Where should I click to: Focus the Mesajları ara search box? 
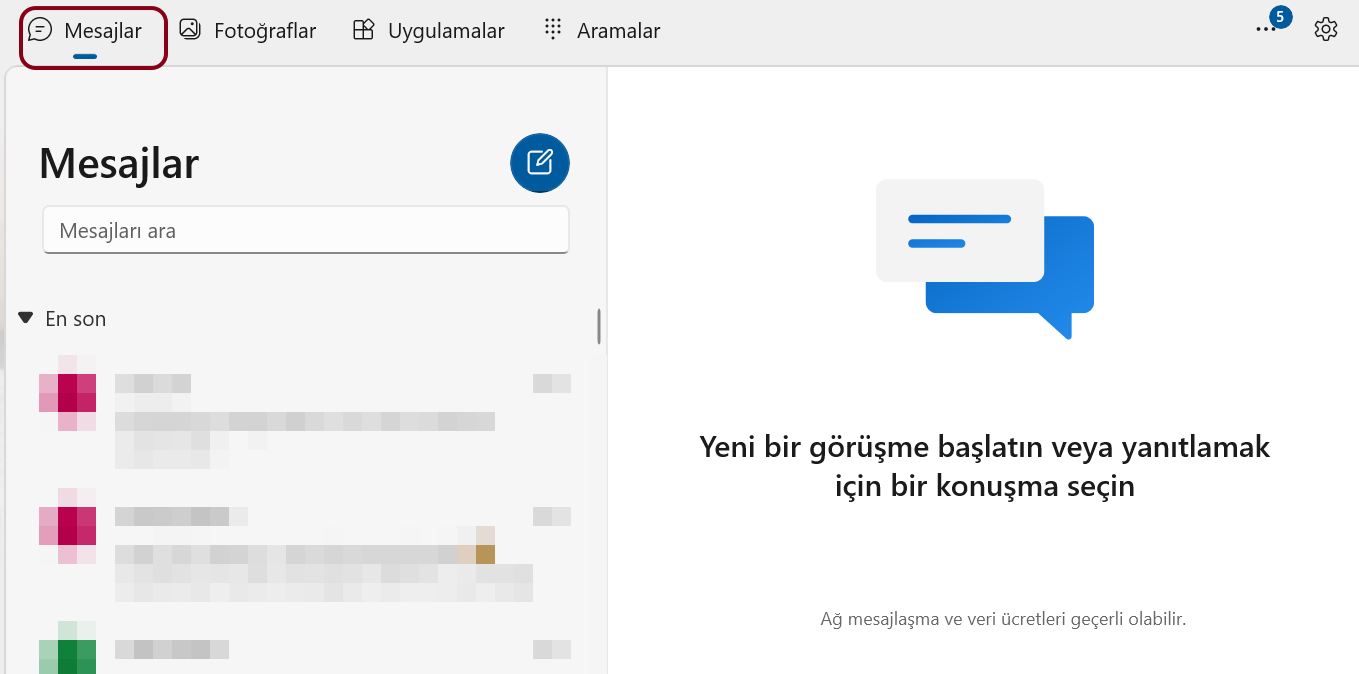pyautogui.click(x=305, y=231)
